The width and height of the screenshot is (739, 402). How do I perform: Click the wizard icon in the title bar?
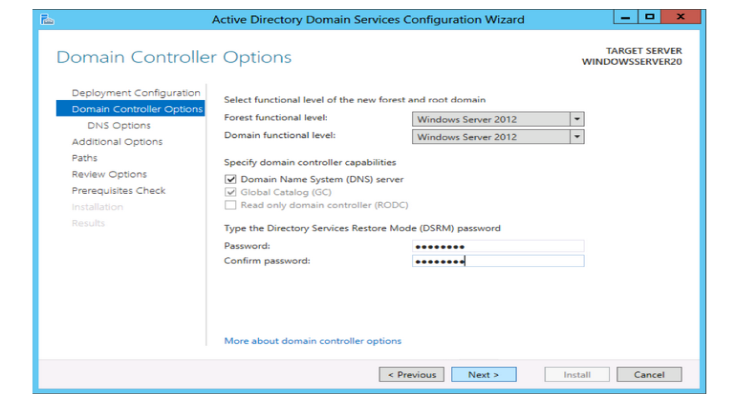pyautogui.click(x=47, y=19)
